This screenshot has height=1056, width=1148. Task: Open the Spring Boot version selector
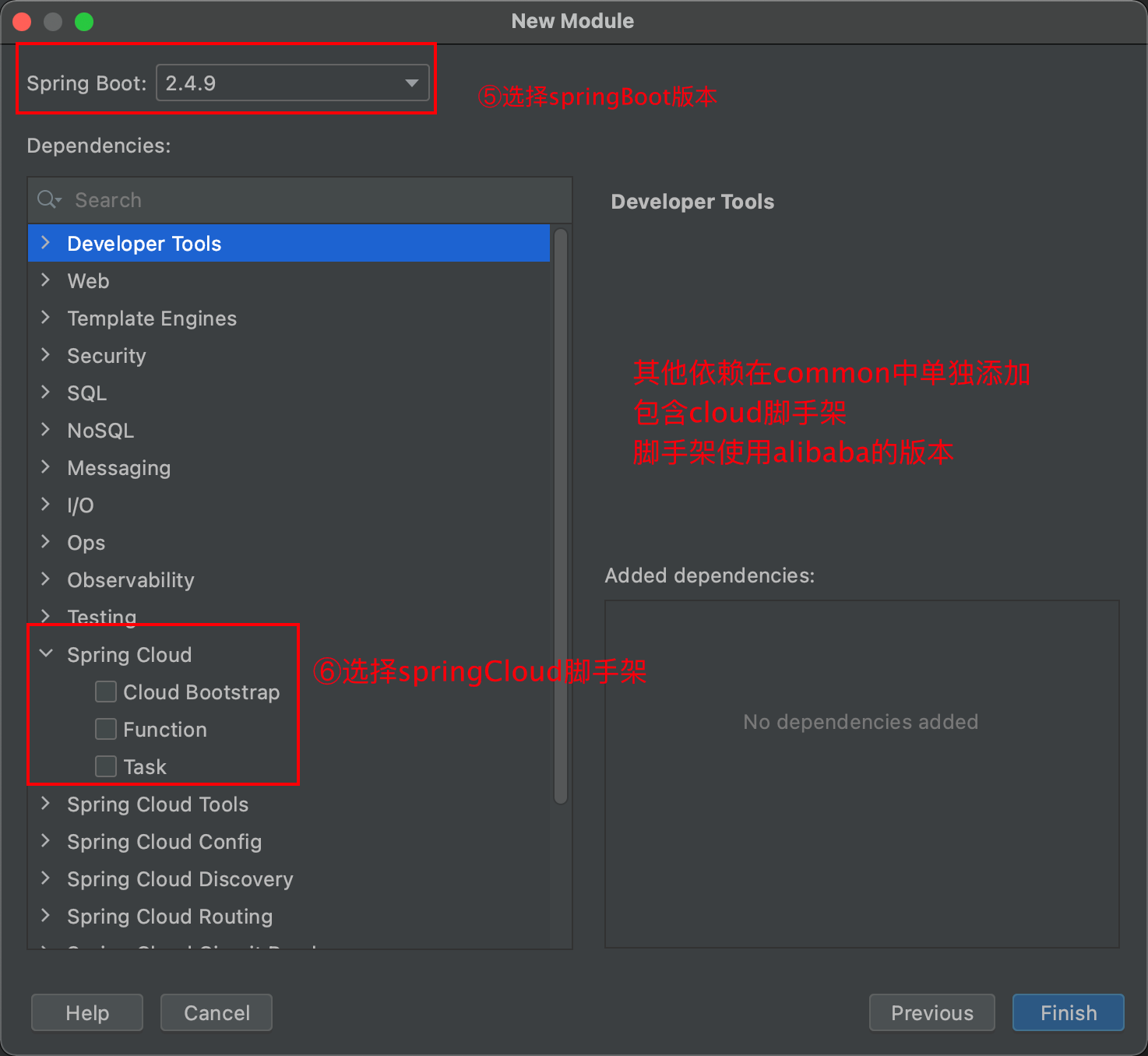tap(411, 83)
